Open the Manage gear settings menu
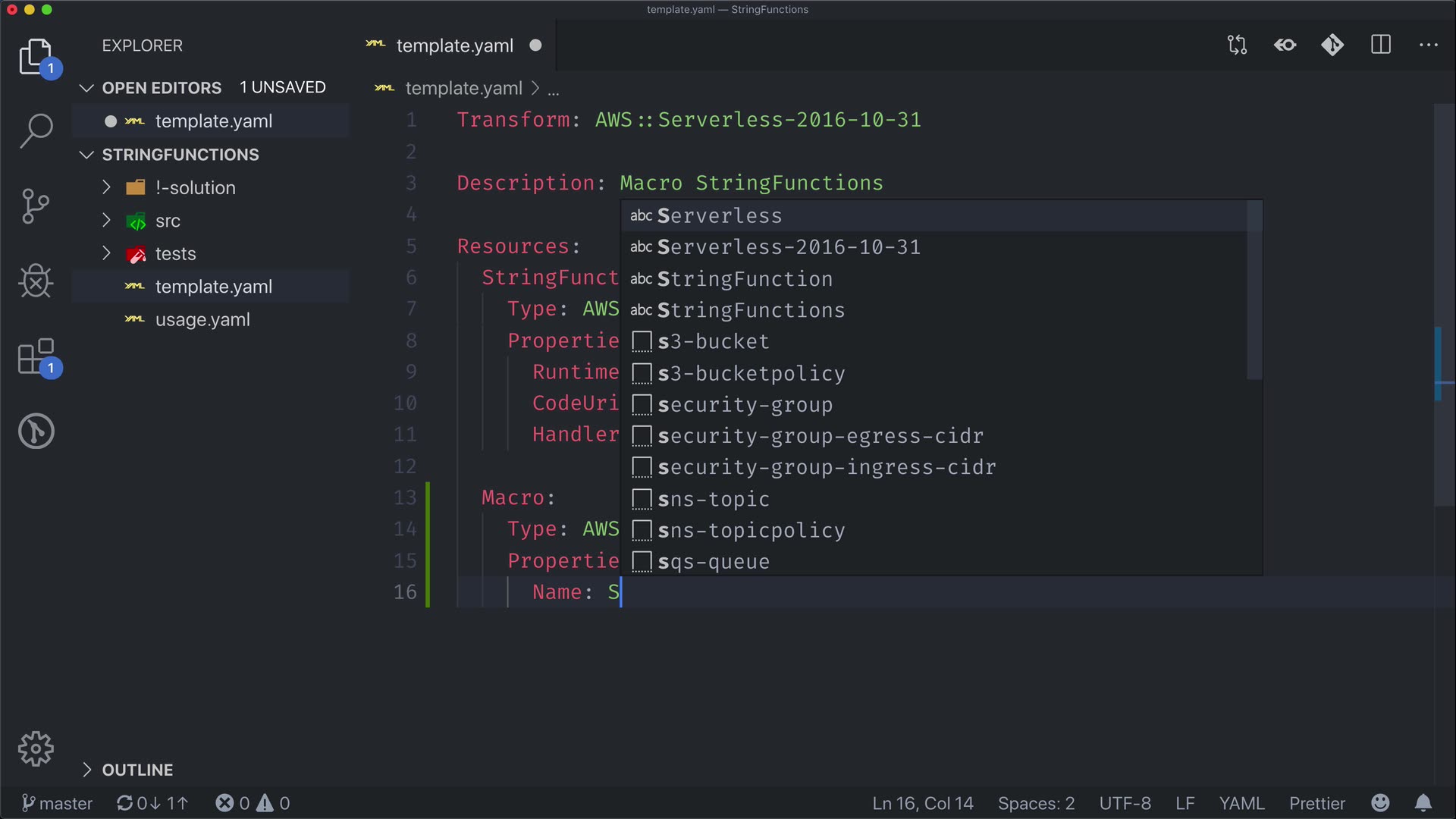 [x=36, y=749]
